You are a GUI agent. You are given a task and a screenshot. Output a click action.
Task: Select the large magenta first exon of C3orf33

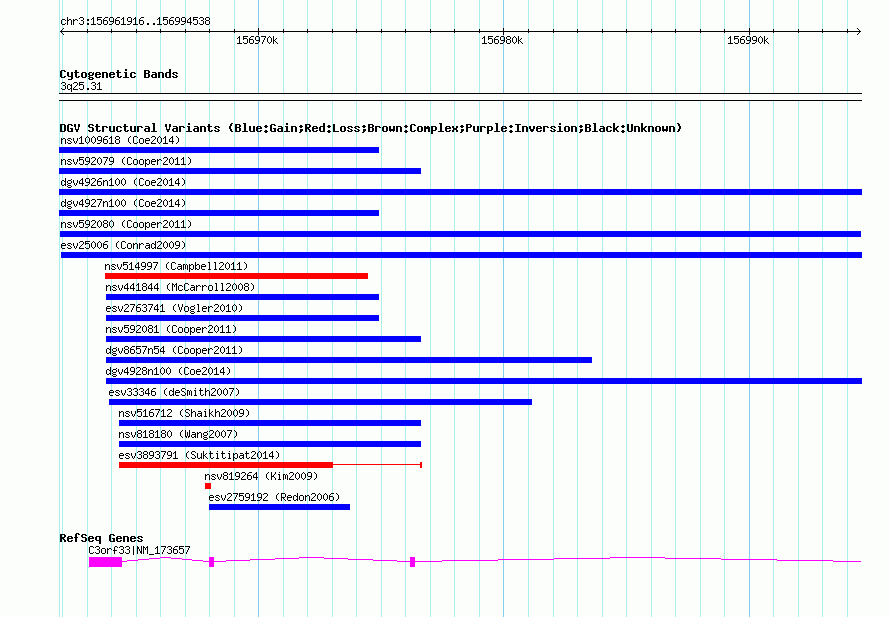[x=106, y=562]
